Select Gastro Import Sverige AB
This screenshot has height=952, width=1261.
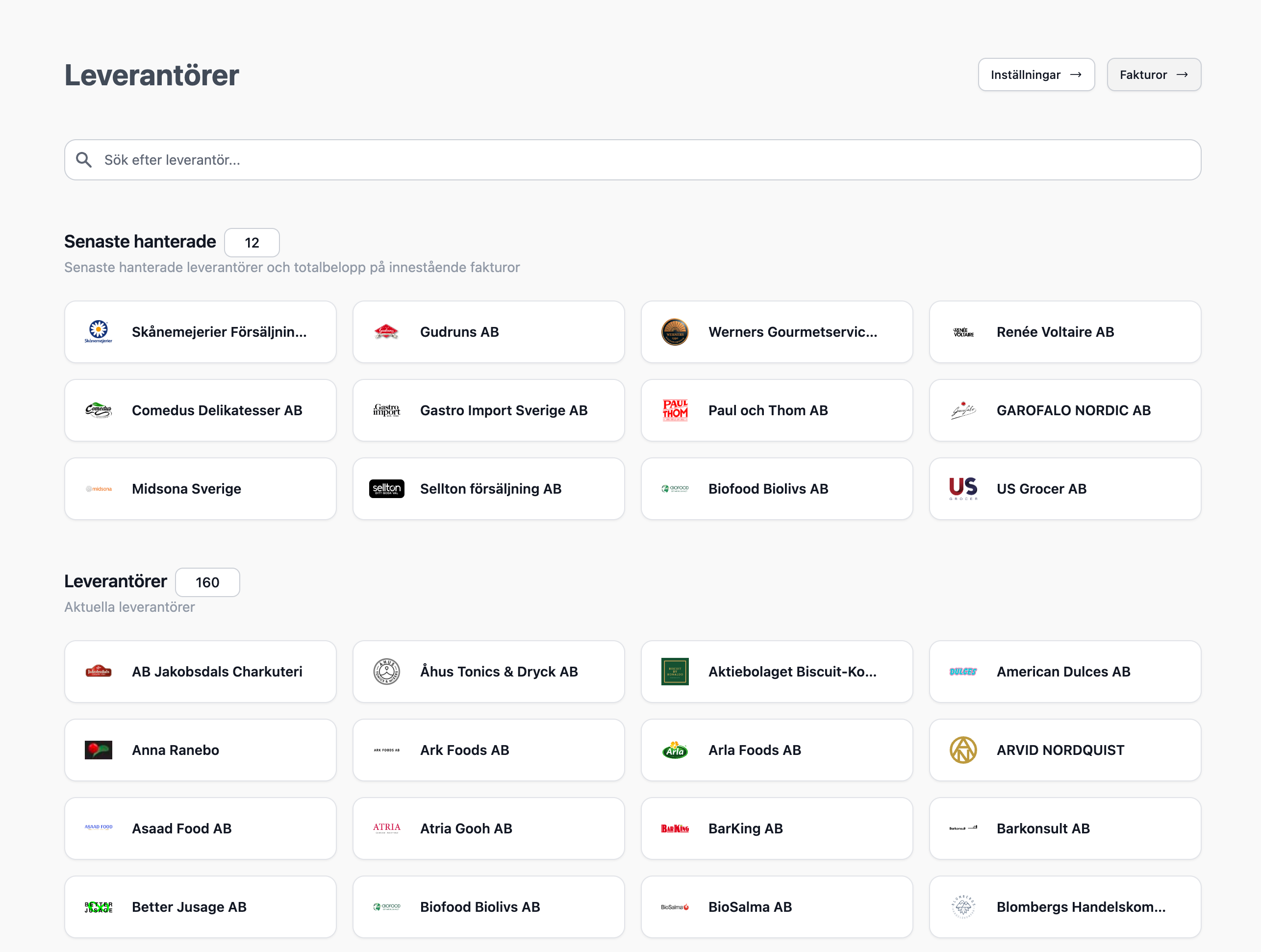pos(488,410)
